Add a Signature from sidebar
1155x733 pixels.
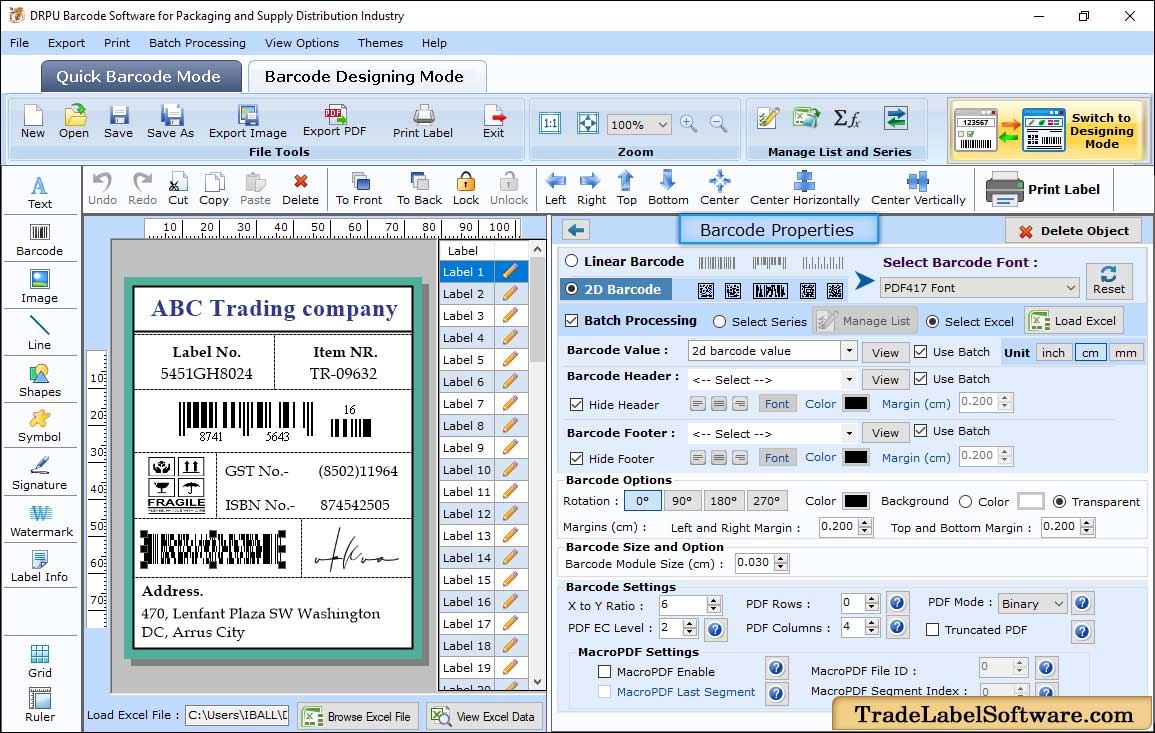click(40, 474)
